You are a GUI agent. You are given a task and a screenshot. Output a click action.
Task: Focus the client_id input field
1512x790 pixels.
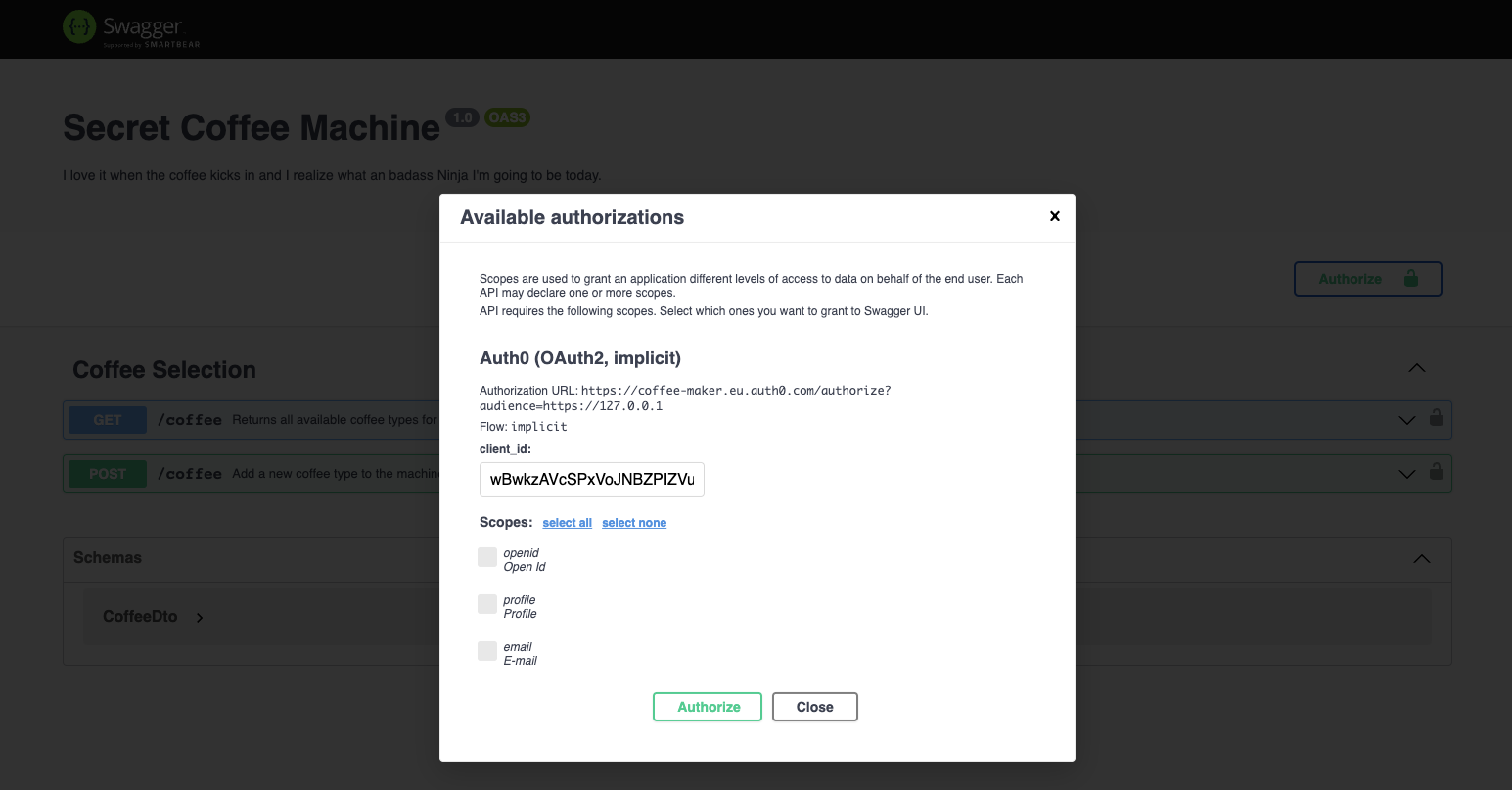592,480
